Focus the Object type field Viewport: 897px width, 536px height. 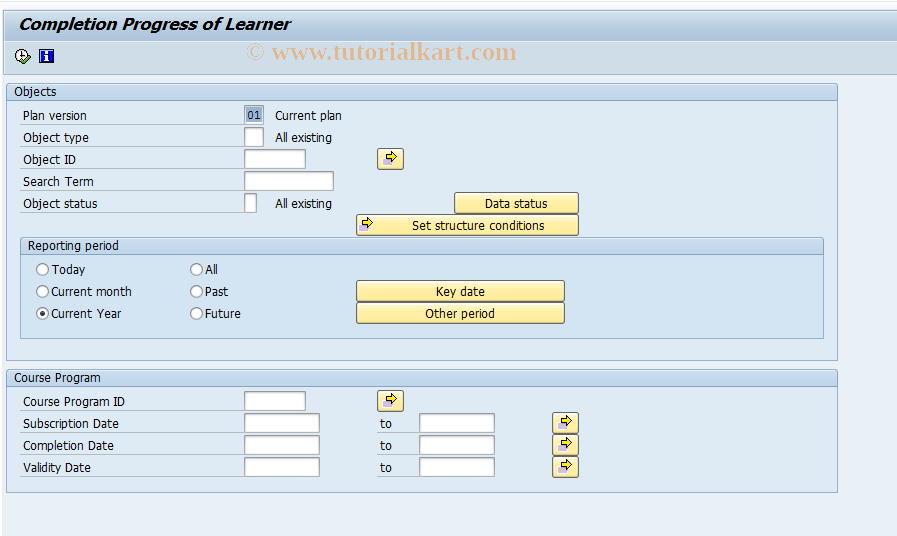coord(254,137)
